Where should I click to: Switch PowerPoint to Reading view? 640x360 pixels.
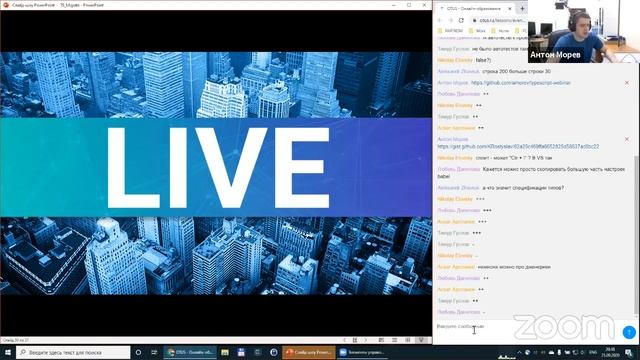[408, 340]
